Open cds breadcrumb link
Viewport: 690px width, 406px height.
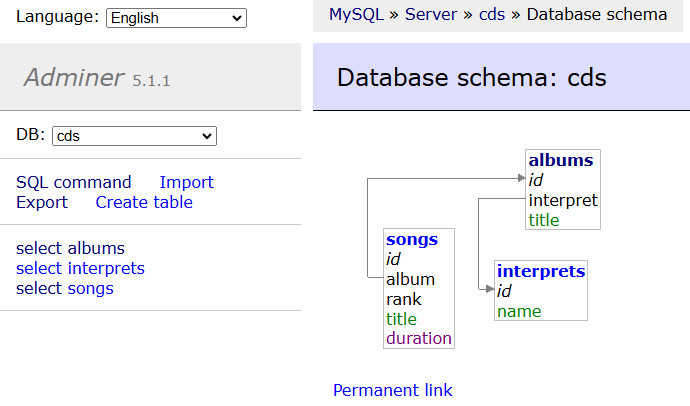(x=492, y=15)
